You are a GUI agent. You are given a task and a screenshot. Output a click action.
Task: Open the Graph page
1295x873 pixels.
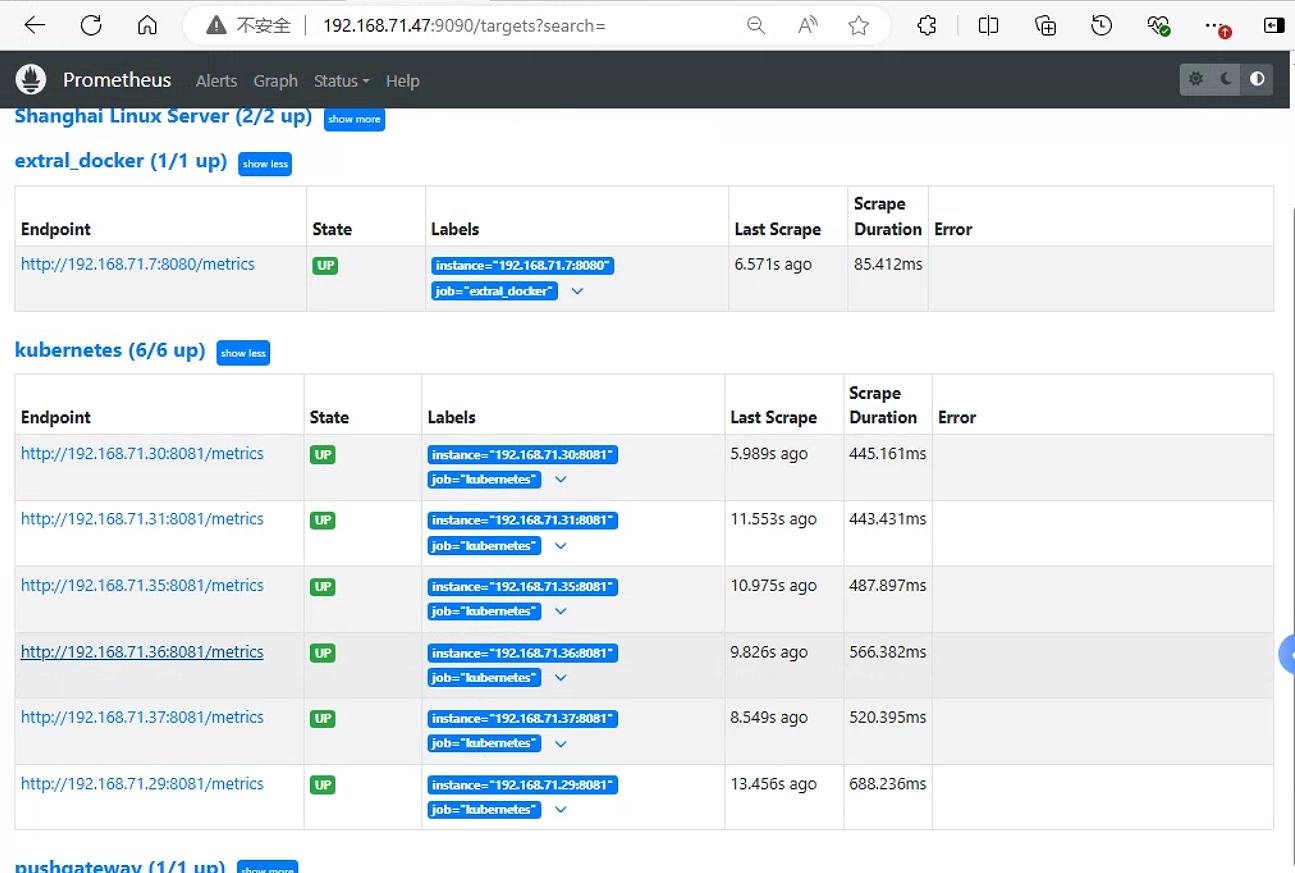275,81
